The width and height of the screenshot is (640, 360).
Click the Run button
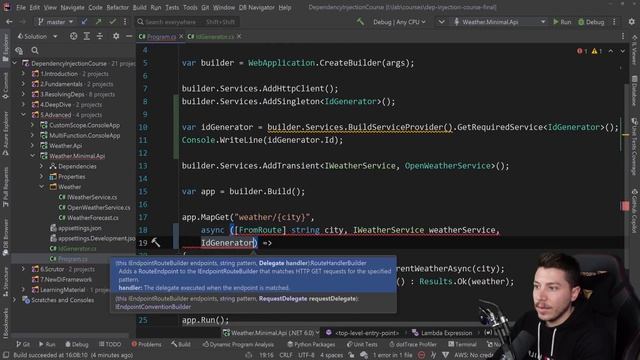pos(562,22)
